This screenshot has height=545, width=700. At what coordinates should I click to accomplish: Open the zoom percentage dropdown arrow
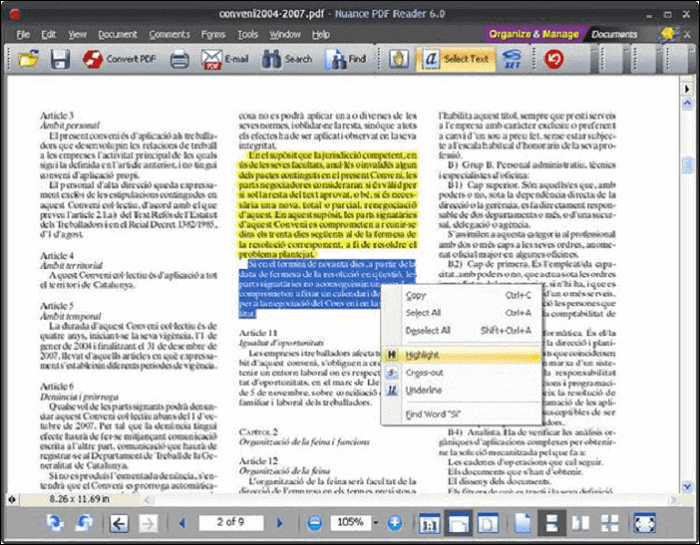point(376,523)
